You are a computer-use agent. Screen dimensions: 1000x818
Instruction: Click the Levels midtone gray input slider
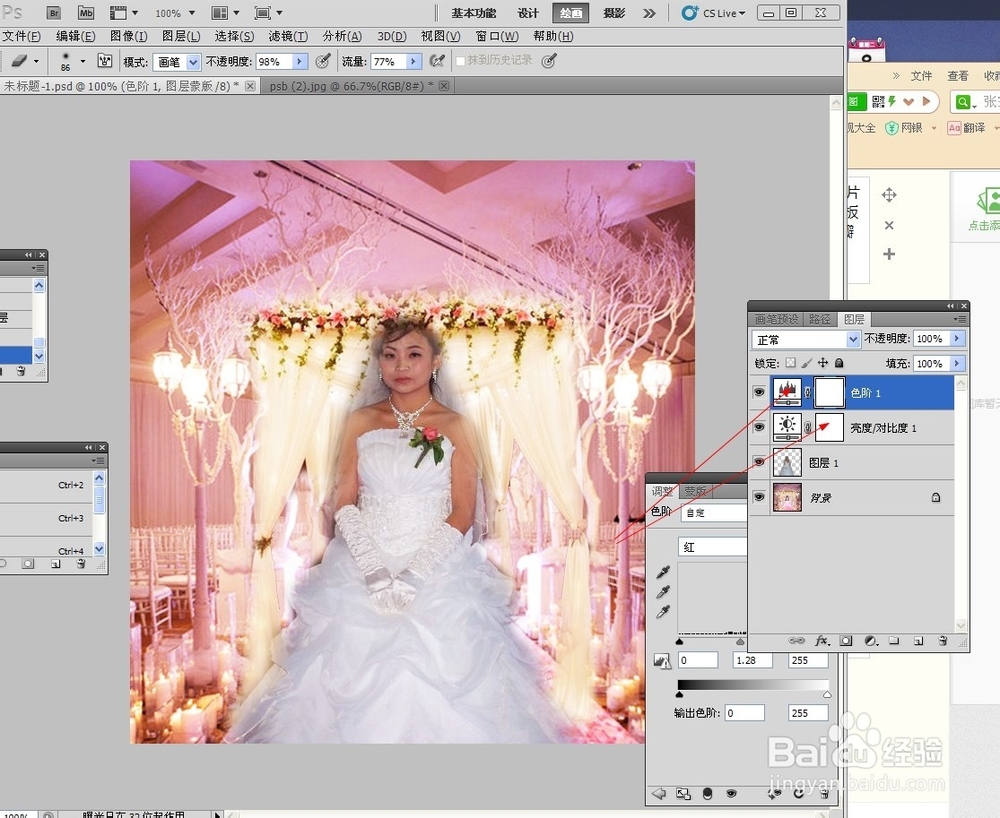740,641
